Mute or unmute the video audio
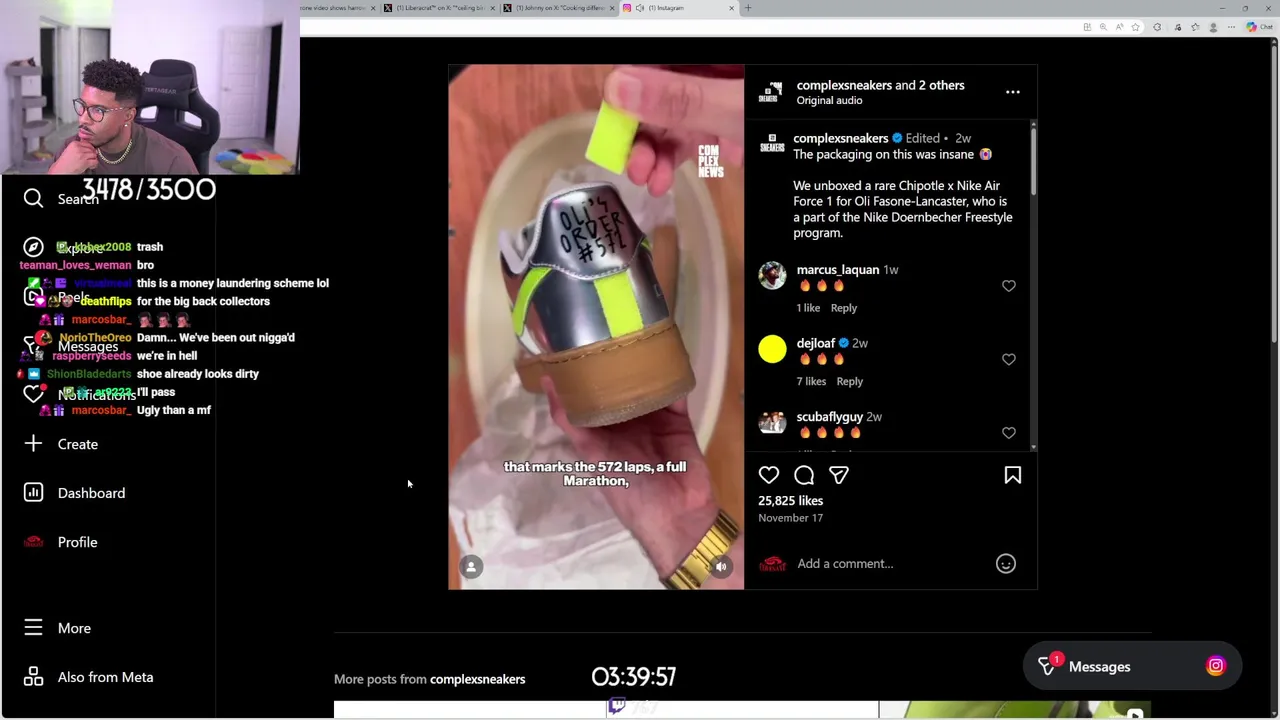Screen dimensions: 1280x720 point(721,566)
